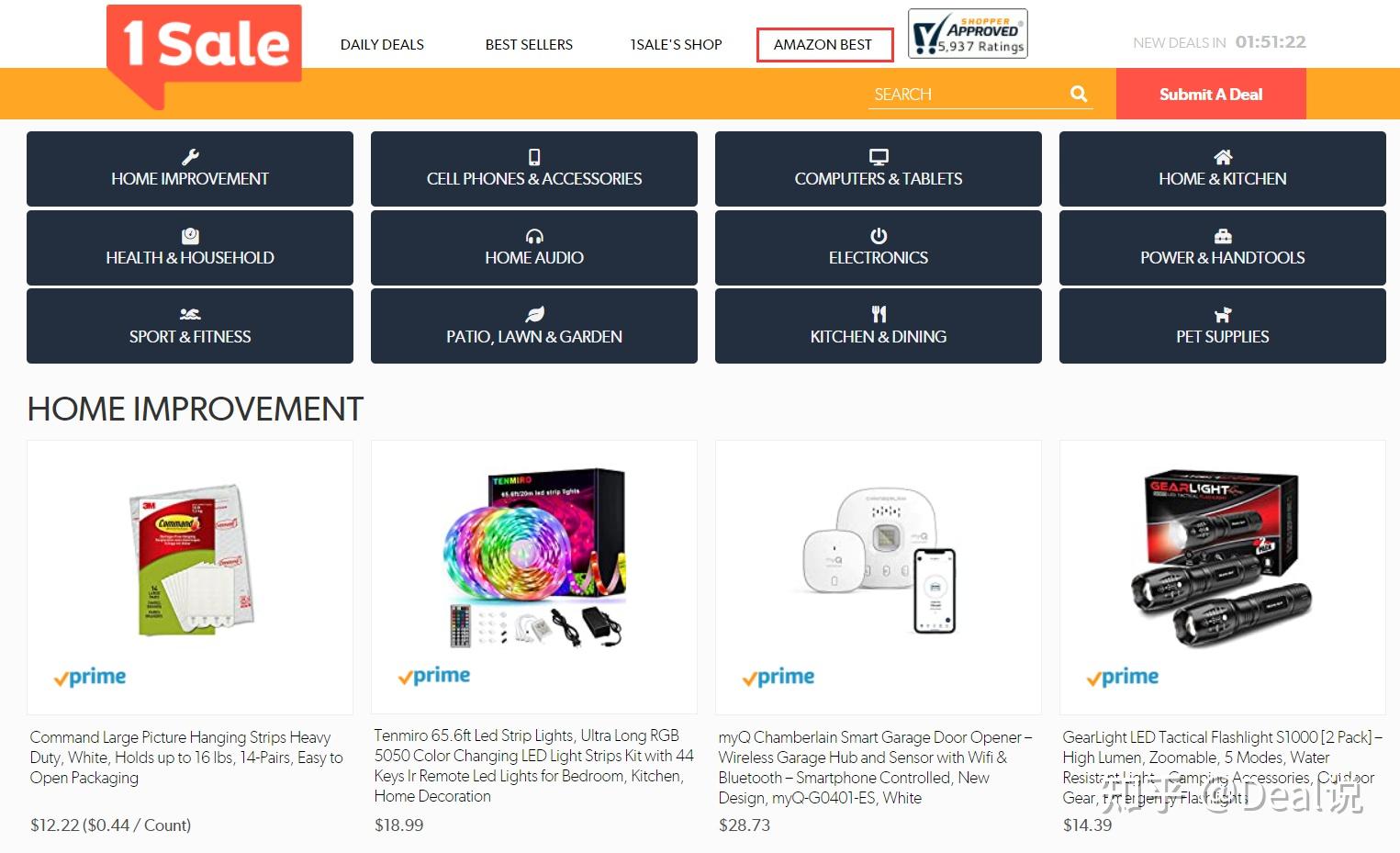Image resolution: width=1400 pixels, height=853 pixels.
Task: Open Best Sellers from the navigation
Action: point(529,44)
